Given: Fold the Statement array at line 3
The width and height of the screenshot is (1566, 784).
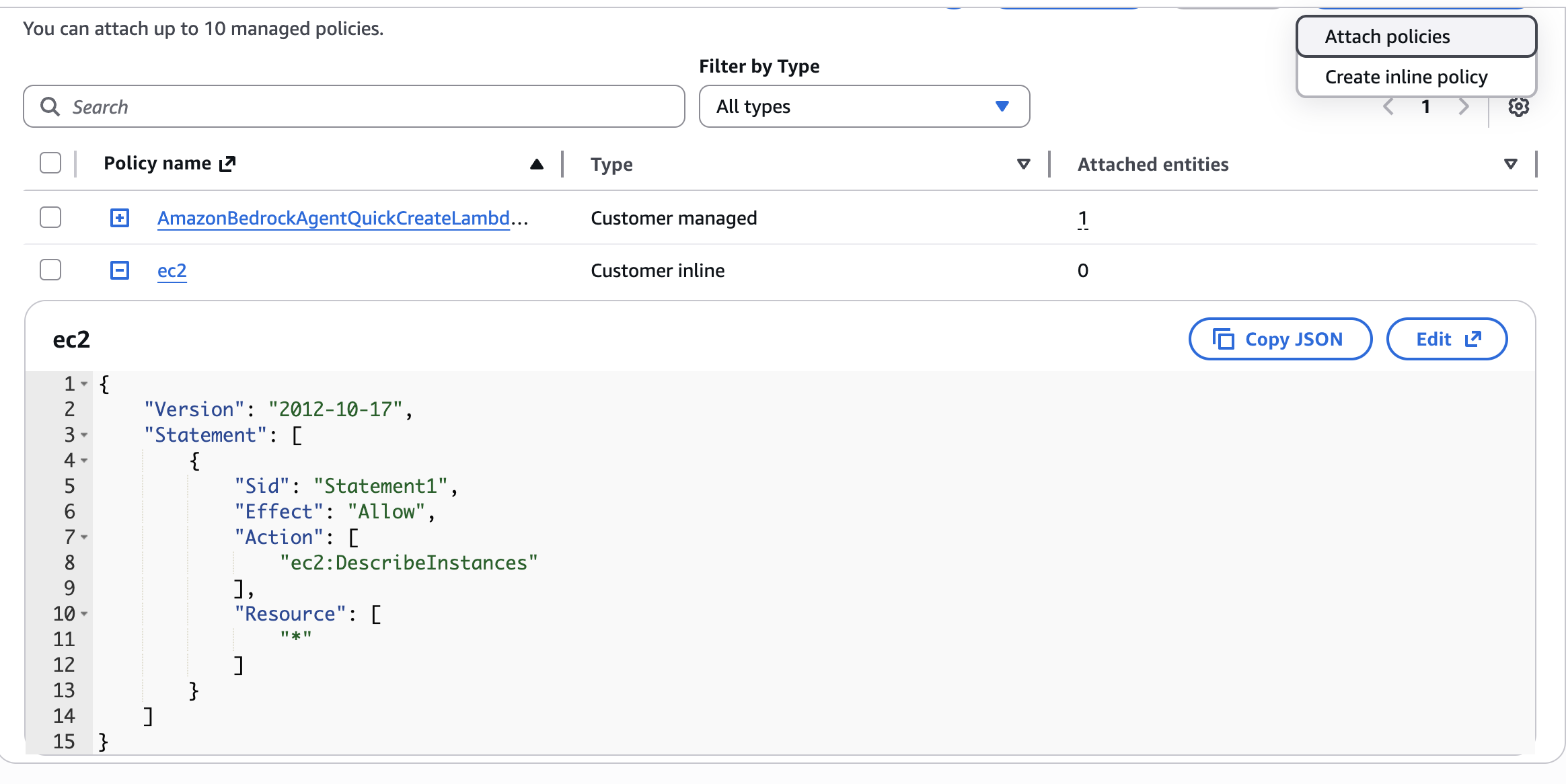Looking at the screenshot, I should 84,435.
